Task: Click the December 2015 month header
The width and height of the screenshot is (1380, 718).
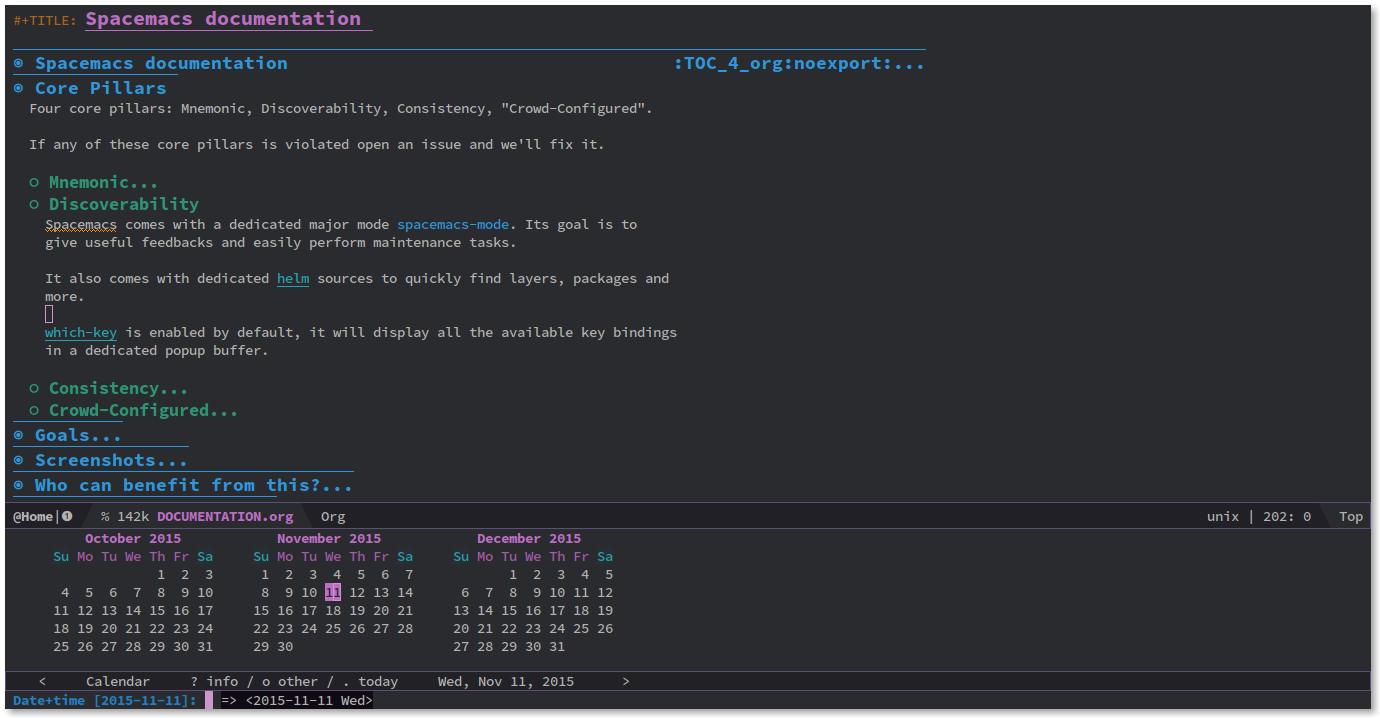Action: [529, 538]
